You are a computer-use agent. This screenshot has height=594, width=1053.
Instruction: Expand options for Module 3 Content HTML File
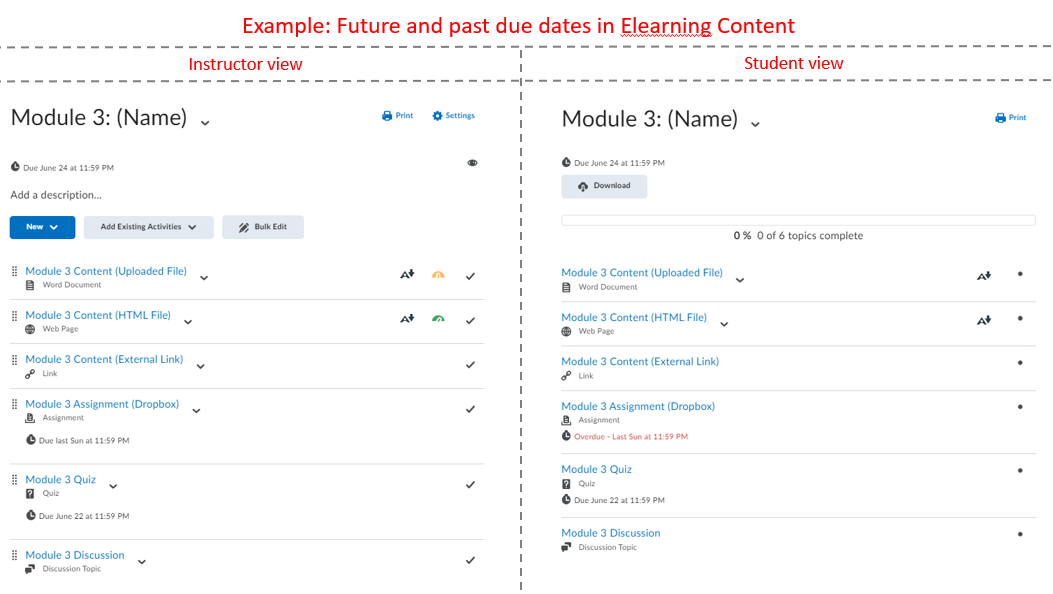[187, 321]
